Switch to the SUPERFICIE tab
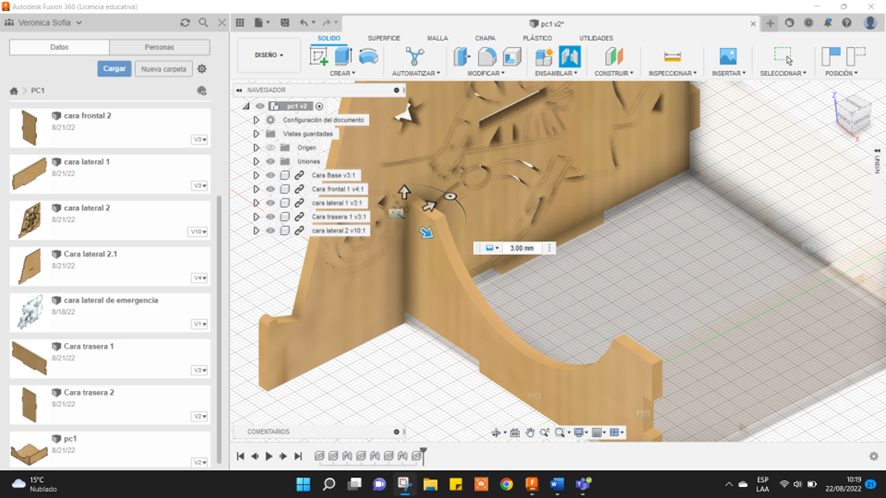 coord(384,38)
